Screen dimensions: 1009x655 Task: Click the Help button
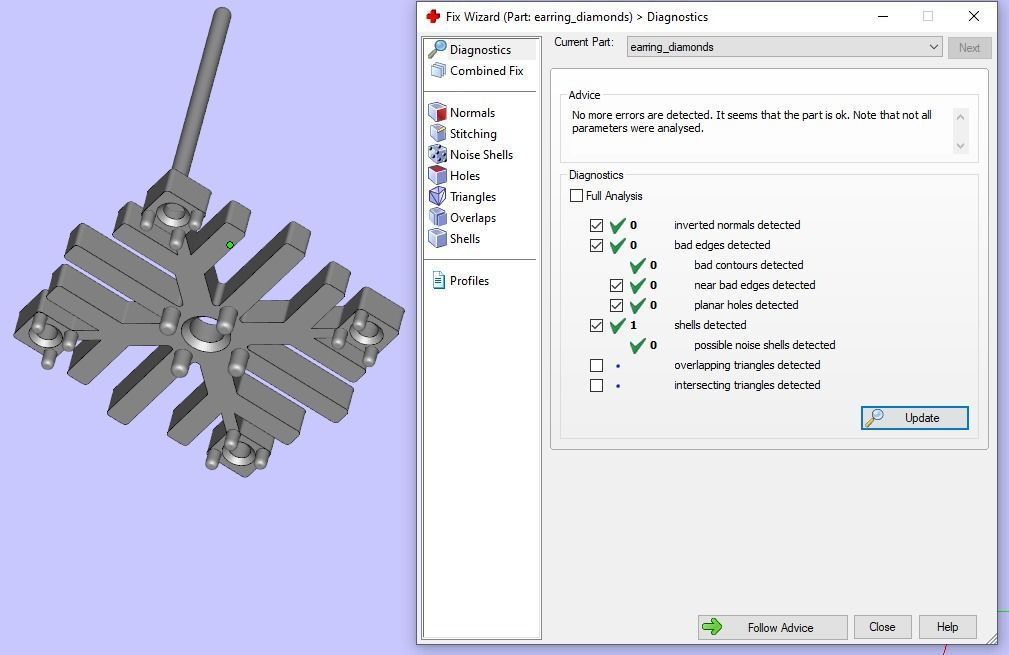point(947,627)
